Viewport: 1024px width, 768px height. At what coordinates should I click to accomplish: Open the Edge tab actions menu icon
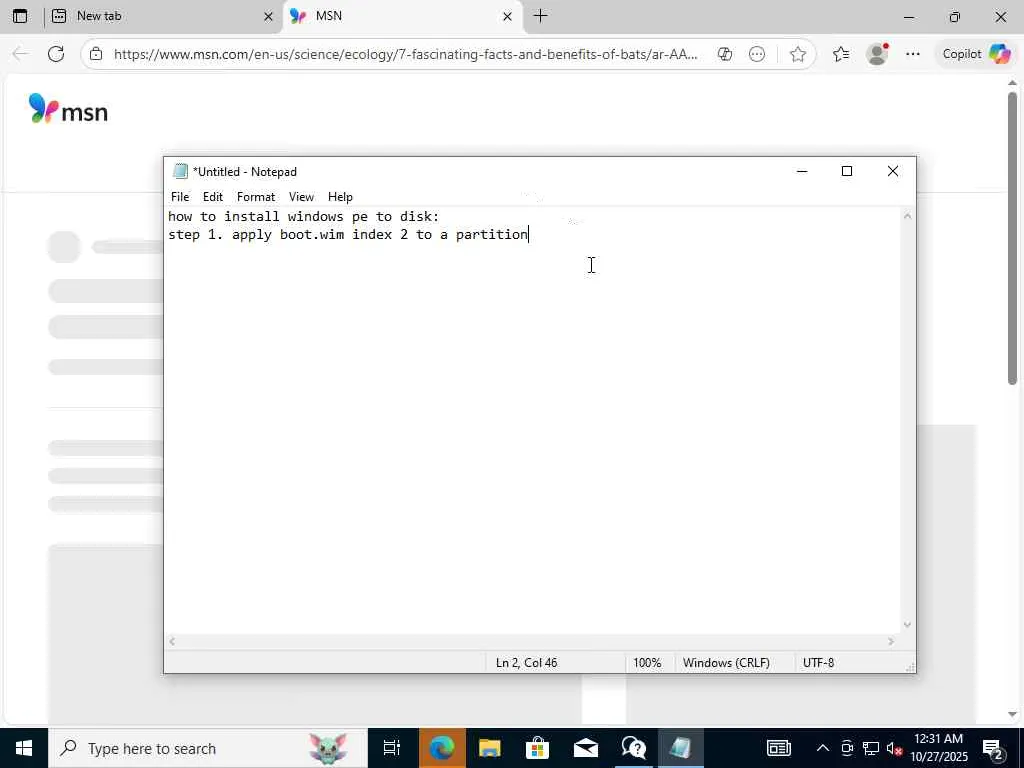coord(20,16)
